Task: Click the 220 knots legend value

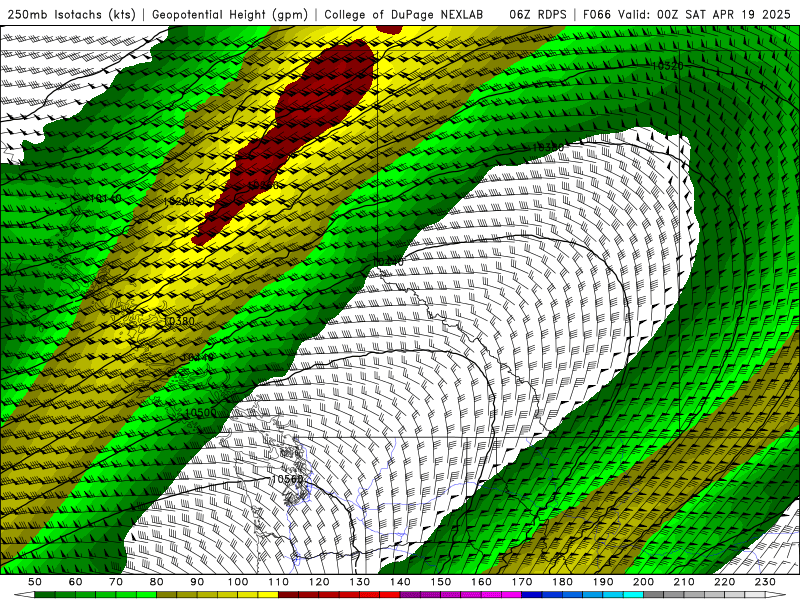Action: point(724,582)
